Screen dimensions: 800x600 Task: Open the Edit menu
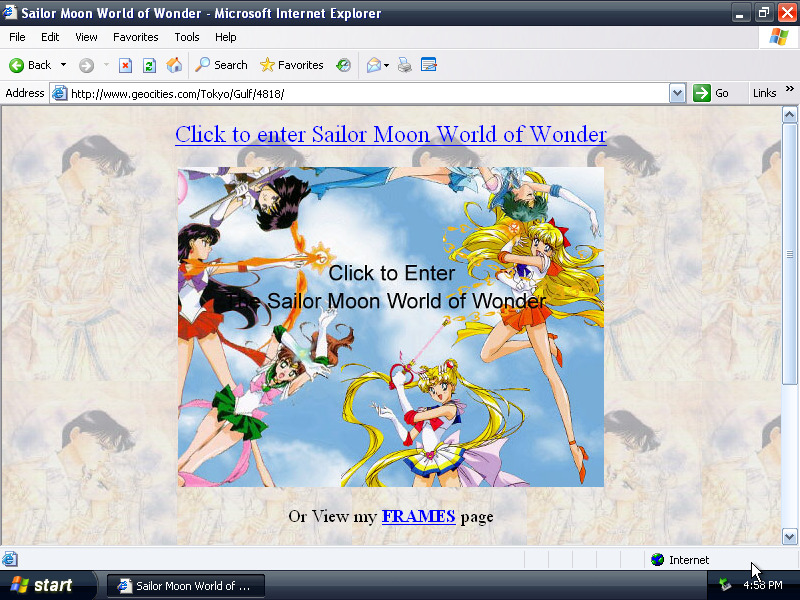[x=50, y=37]
